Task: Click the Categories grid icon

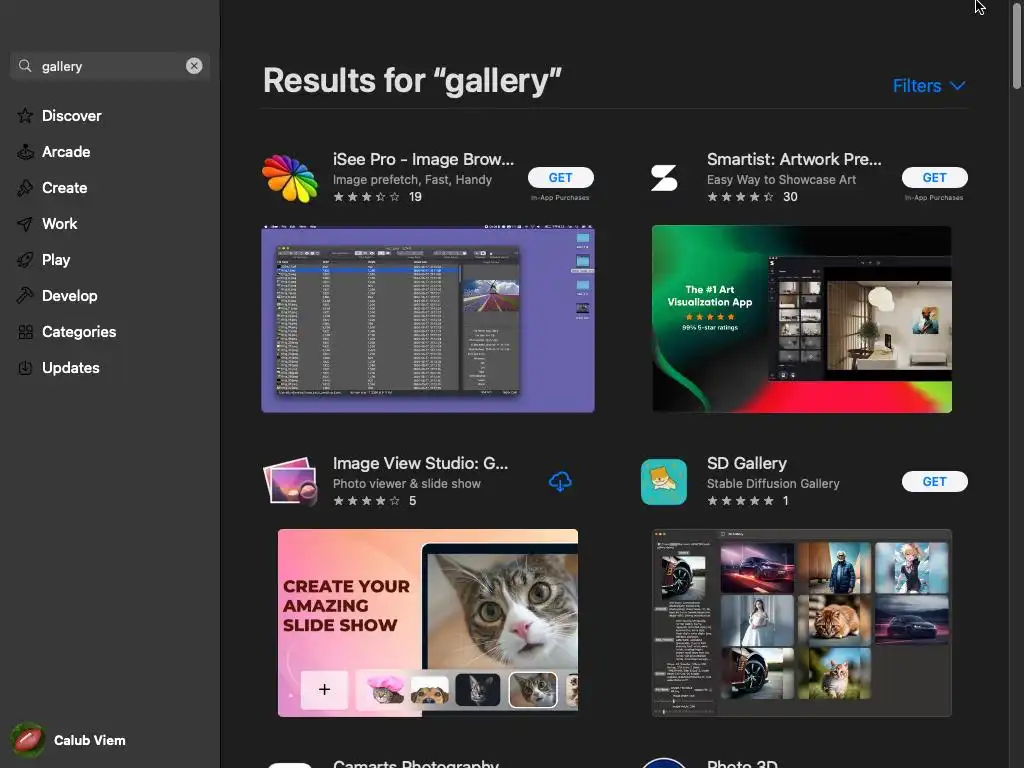Action: pos(25,332)
